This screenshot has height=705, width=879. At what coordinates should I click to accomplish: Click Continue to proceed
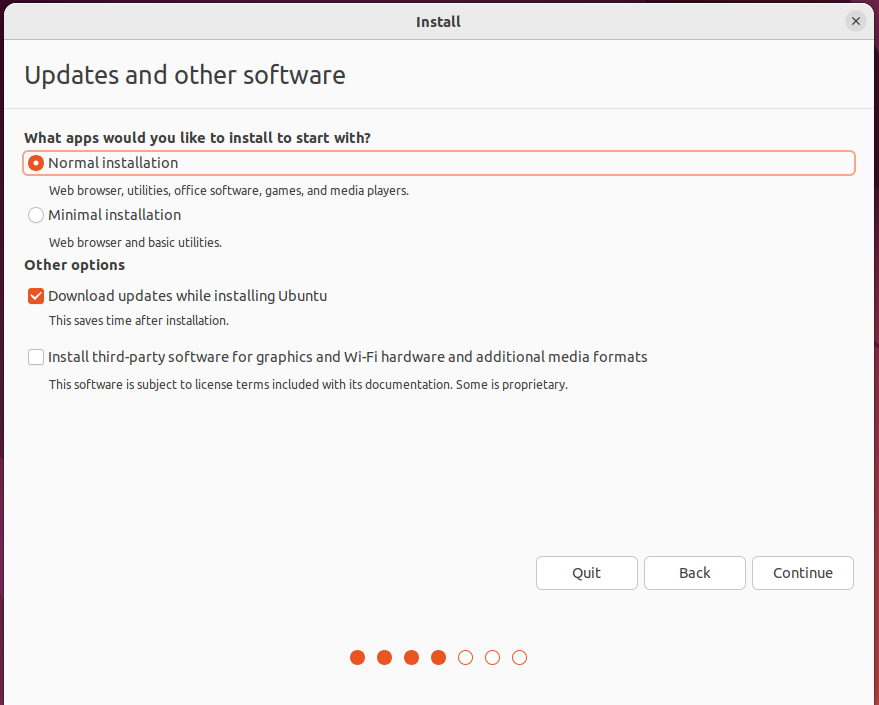pyautogui.click(x=803, y=573)
